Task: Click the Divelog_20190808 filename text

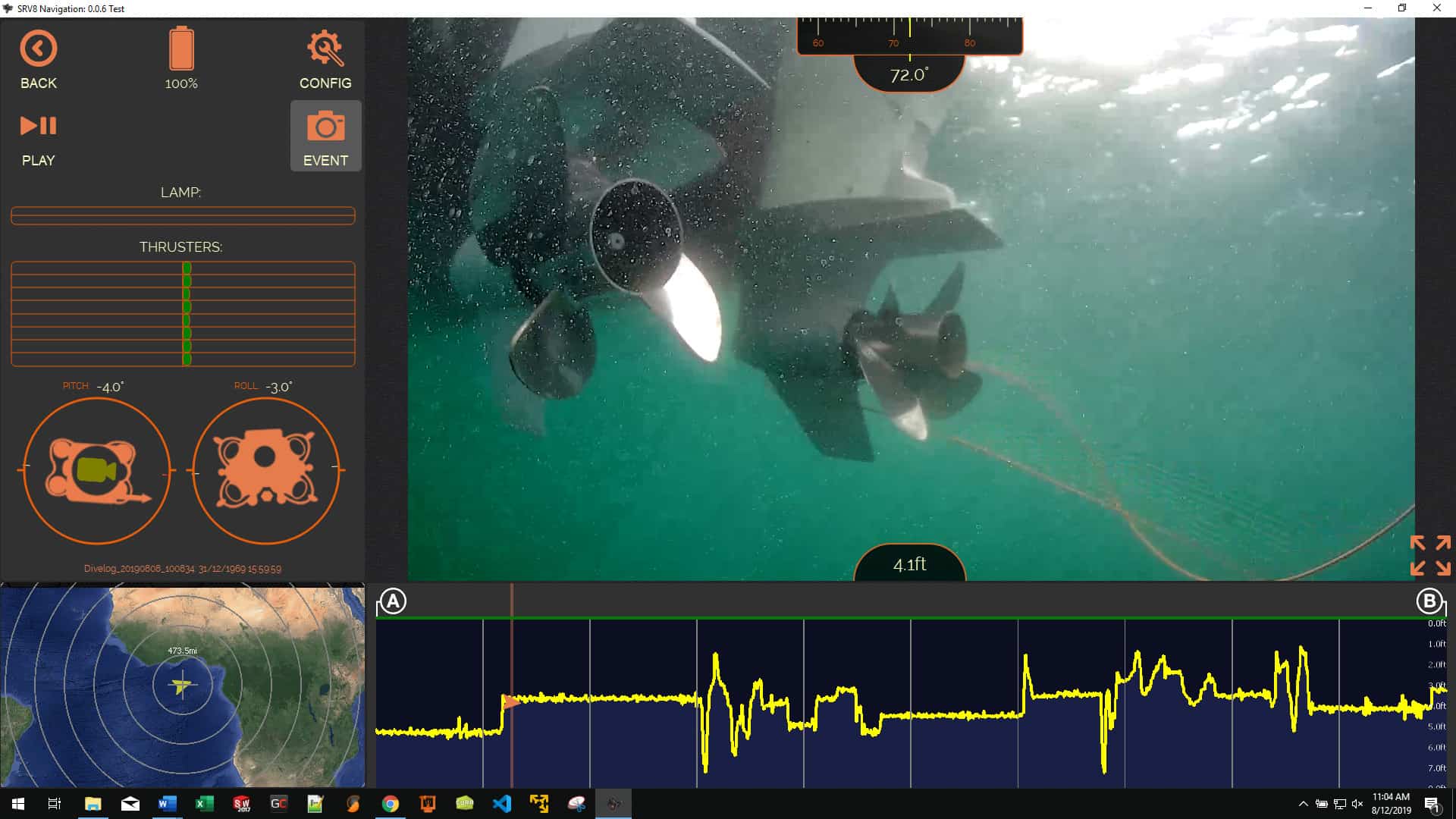Action: (140, 569)
